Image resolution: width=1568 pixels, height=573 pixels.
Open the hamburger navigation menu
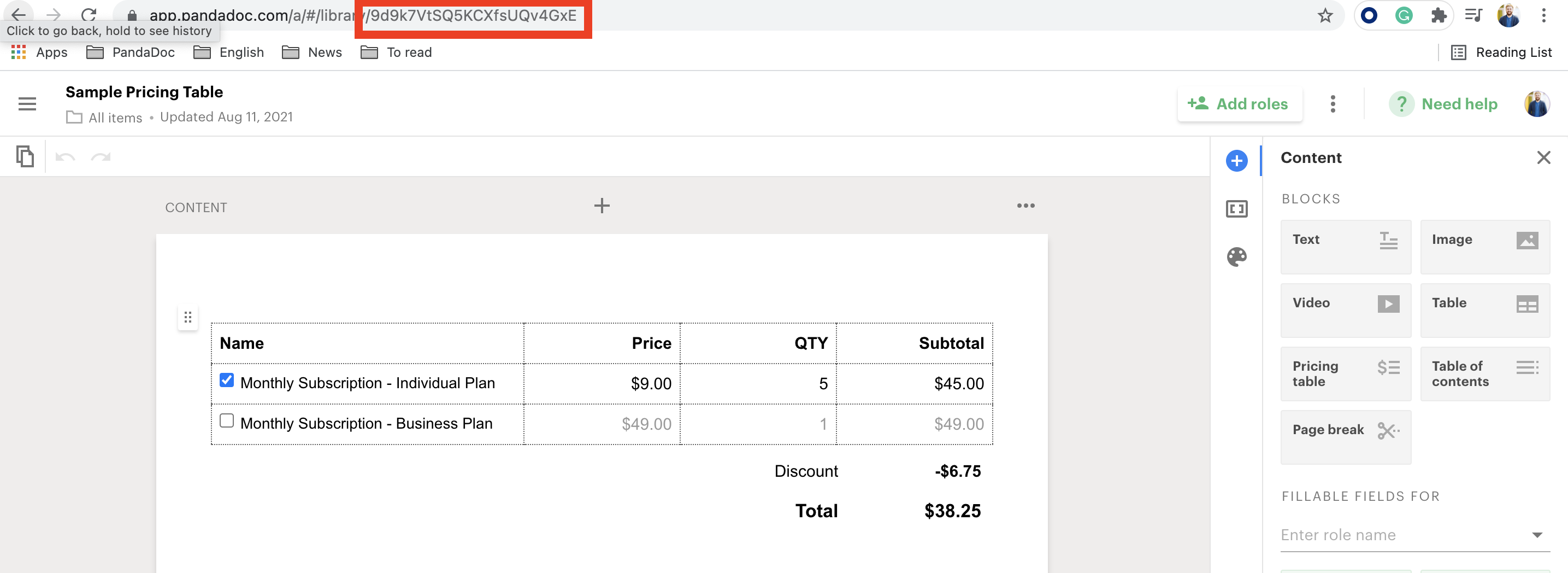click(27, 104)
